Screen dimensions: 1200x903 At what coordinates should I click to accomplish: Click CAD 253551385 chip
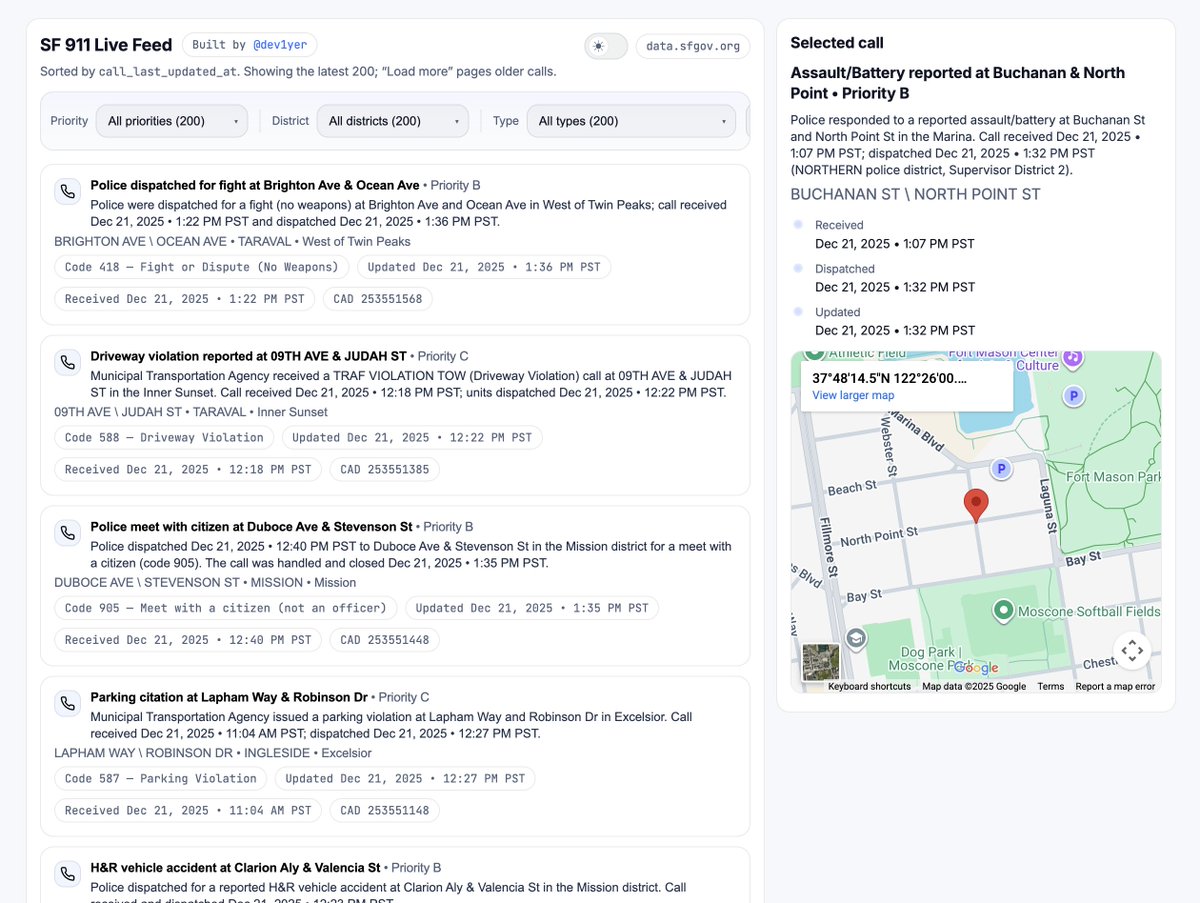[385, 469]
